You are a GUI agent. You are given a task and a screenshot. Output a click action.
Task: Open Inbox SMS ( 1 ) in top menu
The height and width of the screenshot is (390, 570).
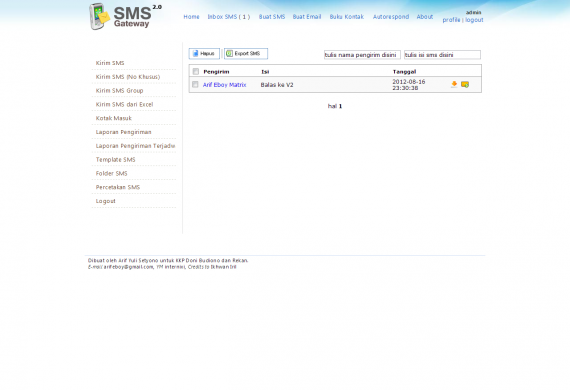[229, 17]
